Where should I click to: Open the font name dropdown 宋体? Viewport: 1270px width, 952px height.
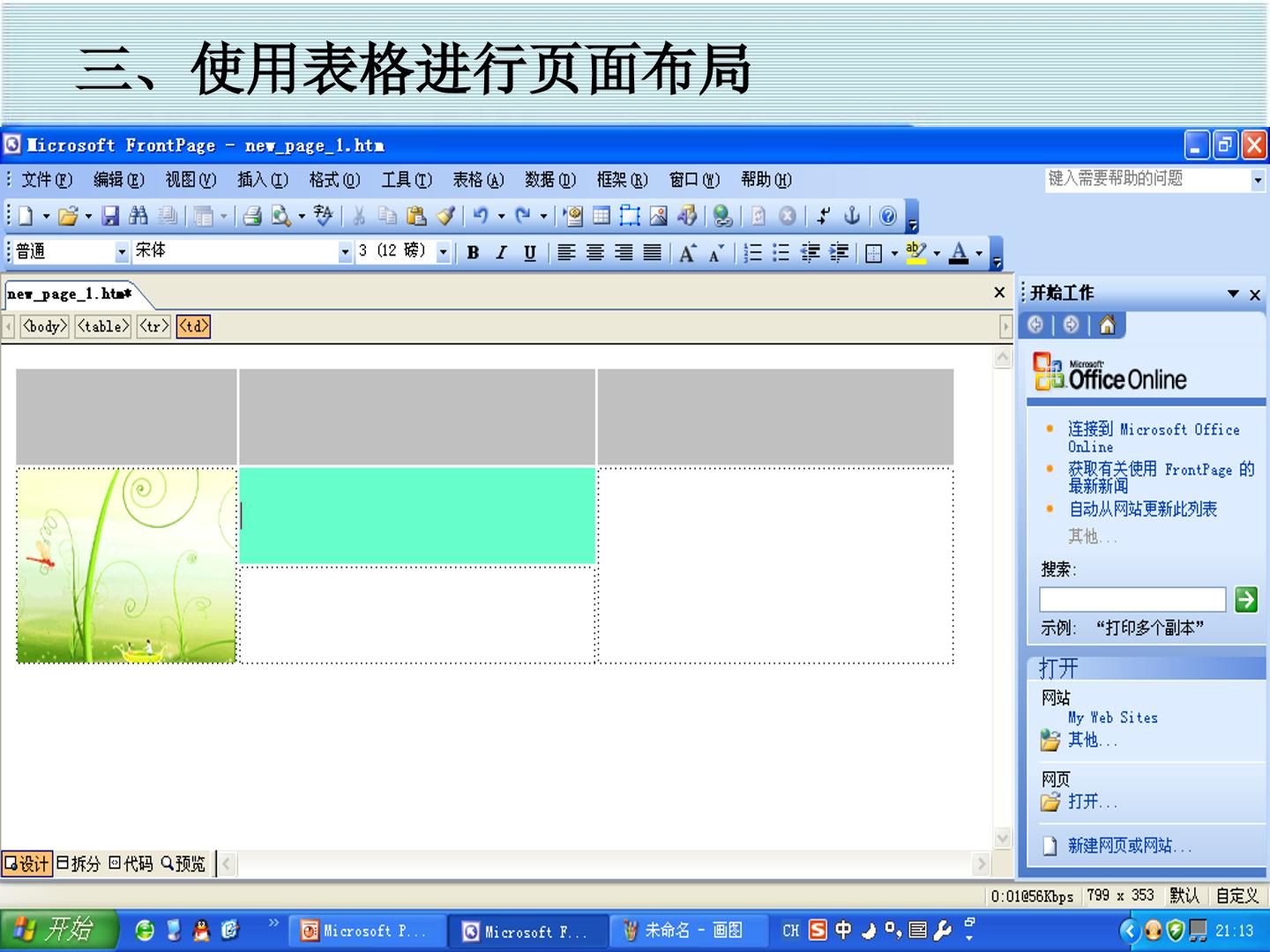[345, 252]
